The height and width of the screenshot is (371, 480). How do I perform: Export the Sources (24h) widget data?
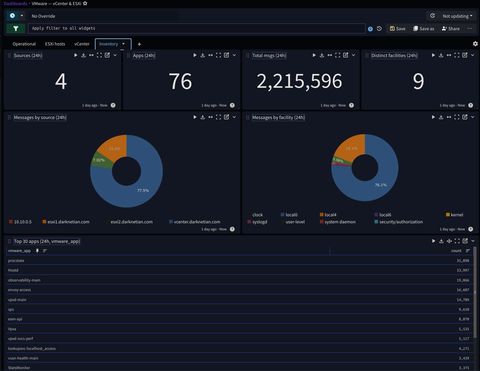pos(83,55)
